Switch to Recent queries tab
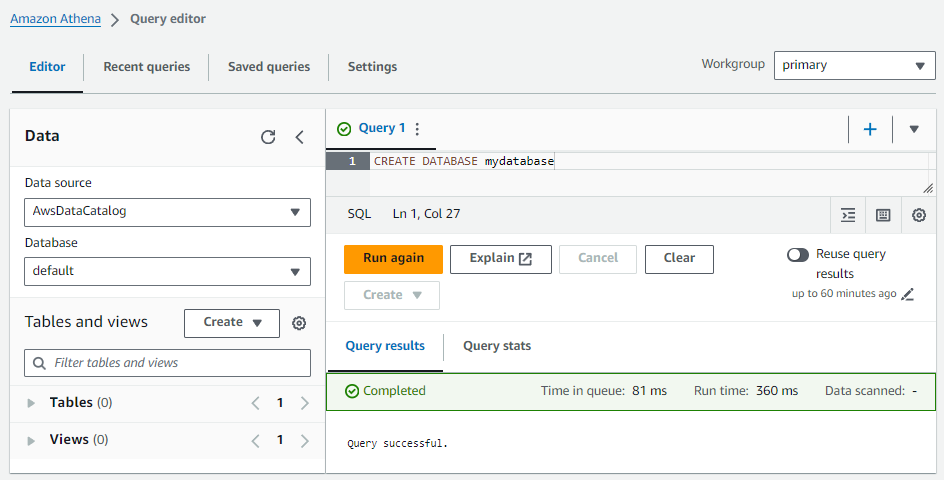 pos(146,67)
